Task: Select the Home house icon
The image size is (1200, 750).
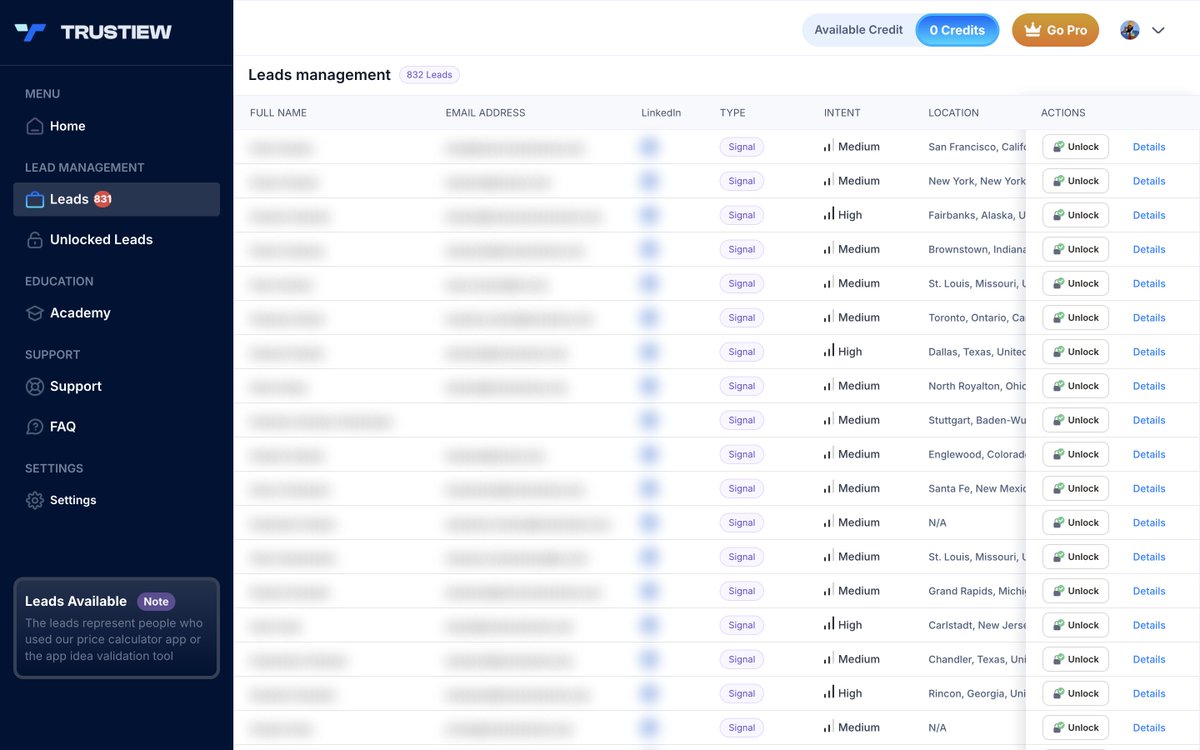Action: [x=35, y=126]
